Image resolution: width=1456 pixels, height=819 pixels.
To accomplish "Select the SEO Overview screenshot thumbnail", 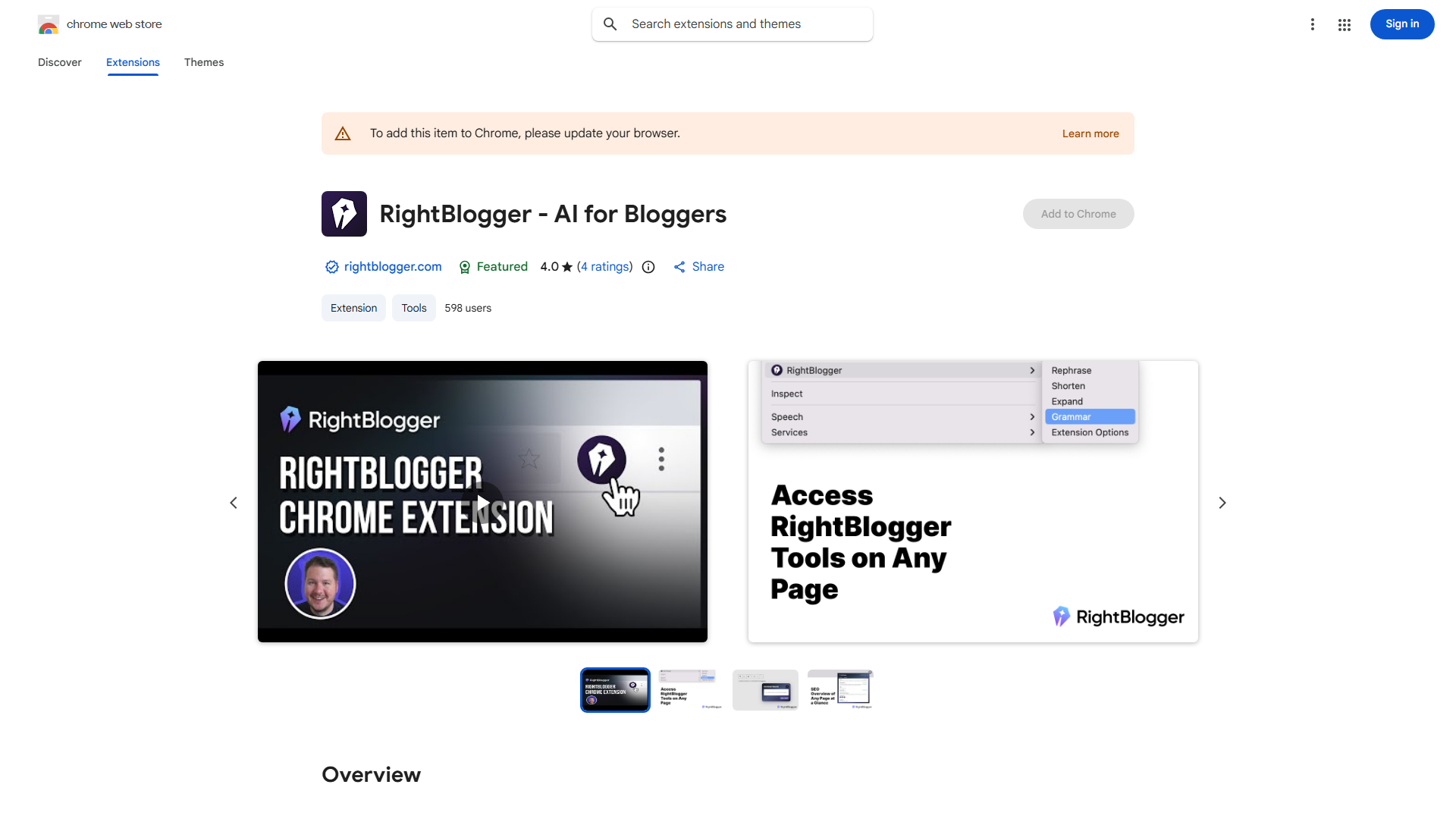I will click(x=839, y=689).
